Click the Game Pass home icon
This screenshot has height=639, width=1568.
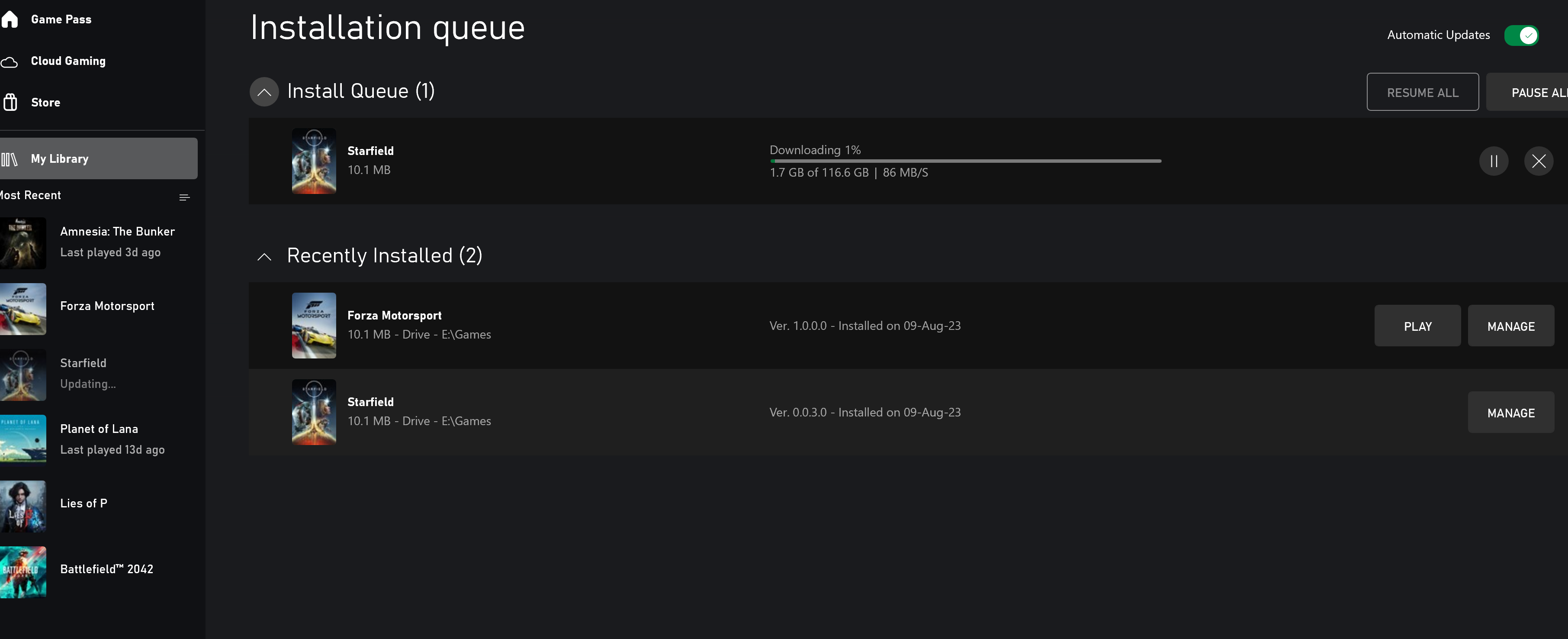10,19
